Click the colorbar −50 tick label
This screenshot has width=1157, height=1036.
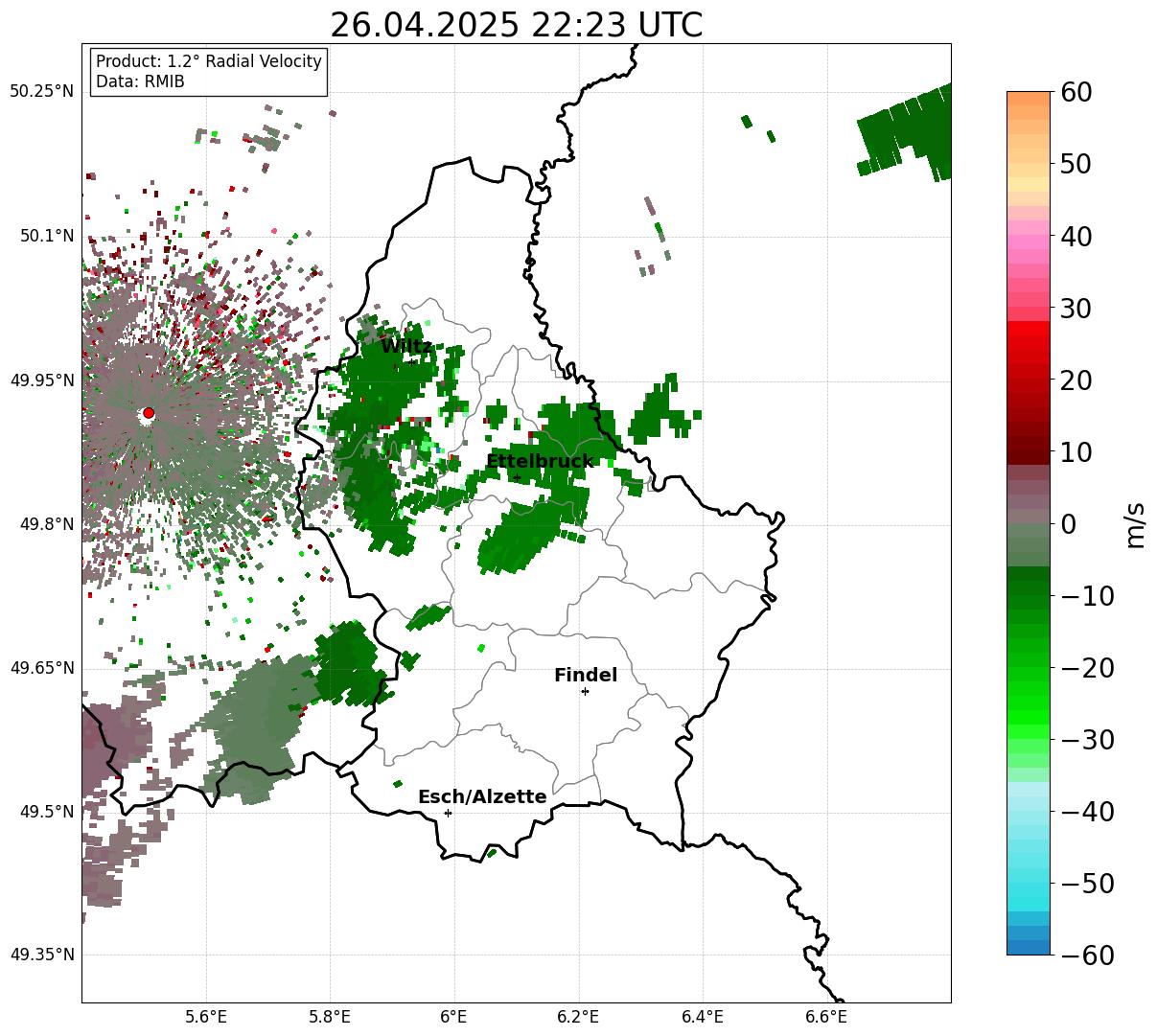click(1086, 884)
